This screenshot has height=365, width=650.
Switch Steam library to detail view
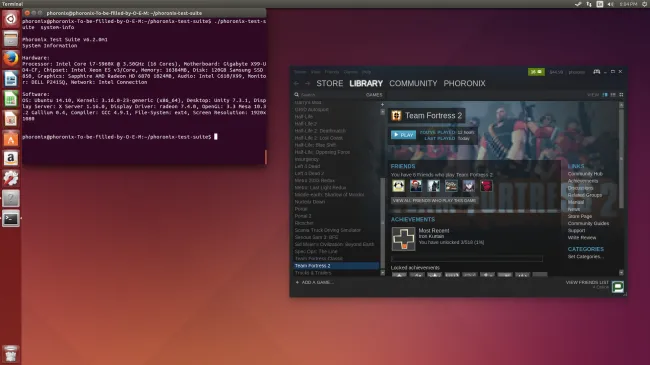point(605,95)
